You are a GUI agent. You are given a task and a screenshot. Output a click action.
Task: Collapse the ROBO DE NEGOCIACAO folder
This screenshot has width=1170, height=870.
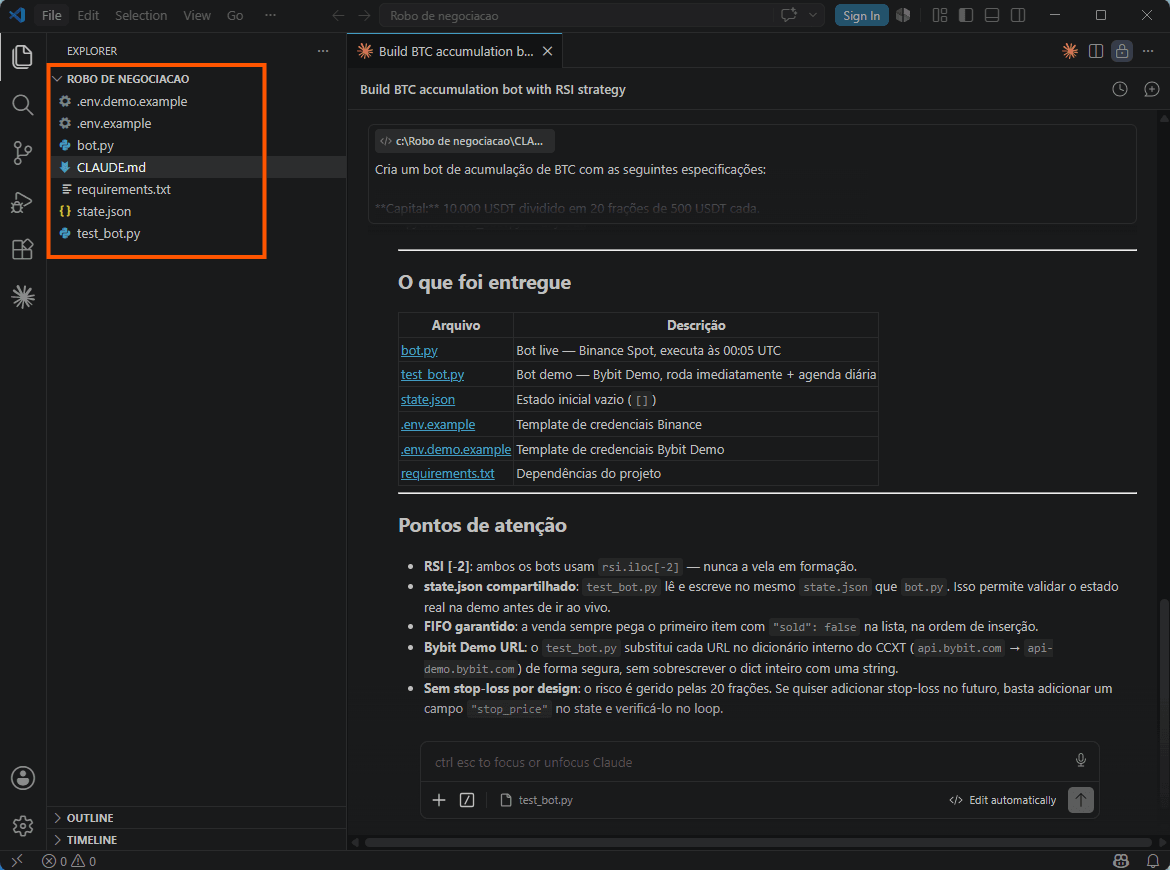(128, 79)
